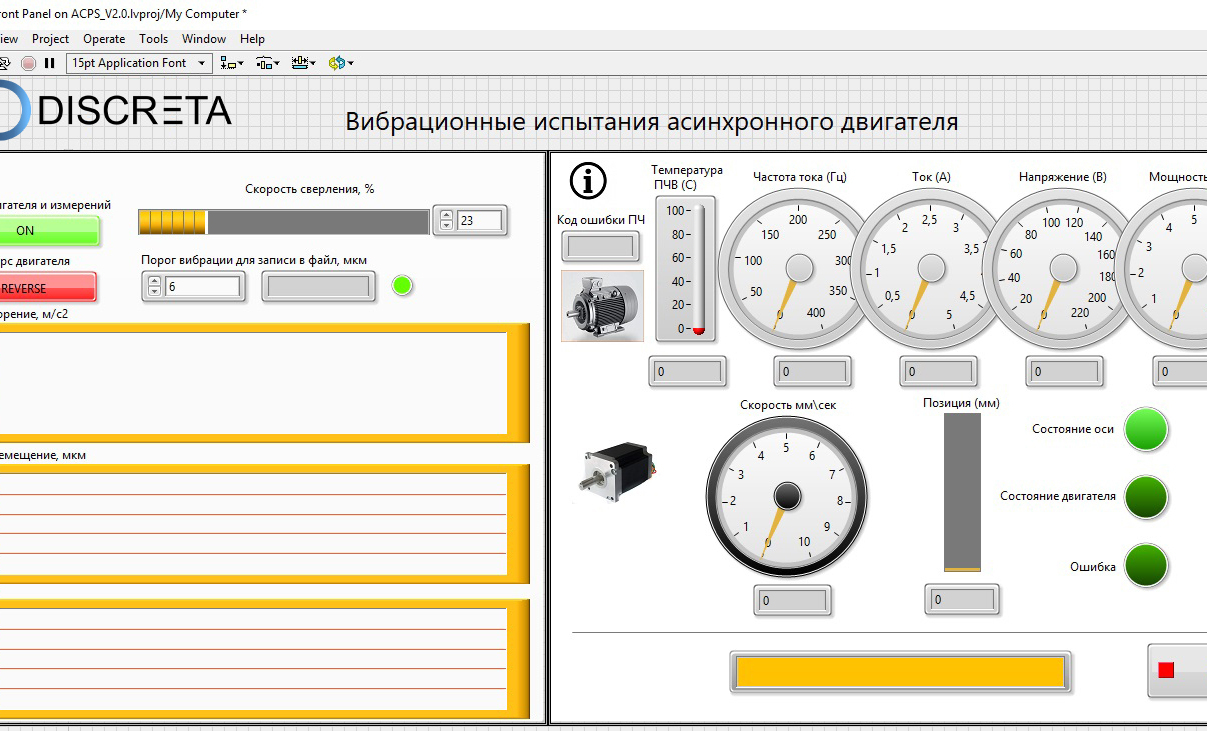This screenshot has width=1207, height=731.
Task: Click the info icon above error code
Action: click(x=588, y=181)
